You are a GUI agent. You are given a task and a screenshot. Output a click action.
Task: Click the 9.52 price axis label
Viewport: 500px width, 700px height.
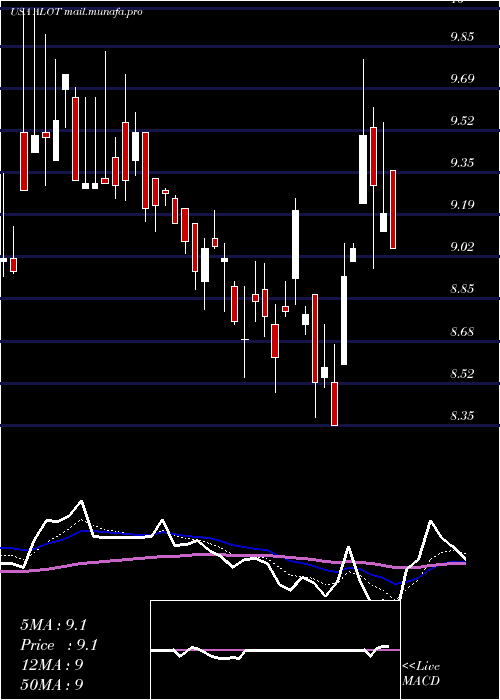(x=462, y=121)
